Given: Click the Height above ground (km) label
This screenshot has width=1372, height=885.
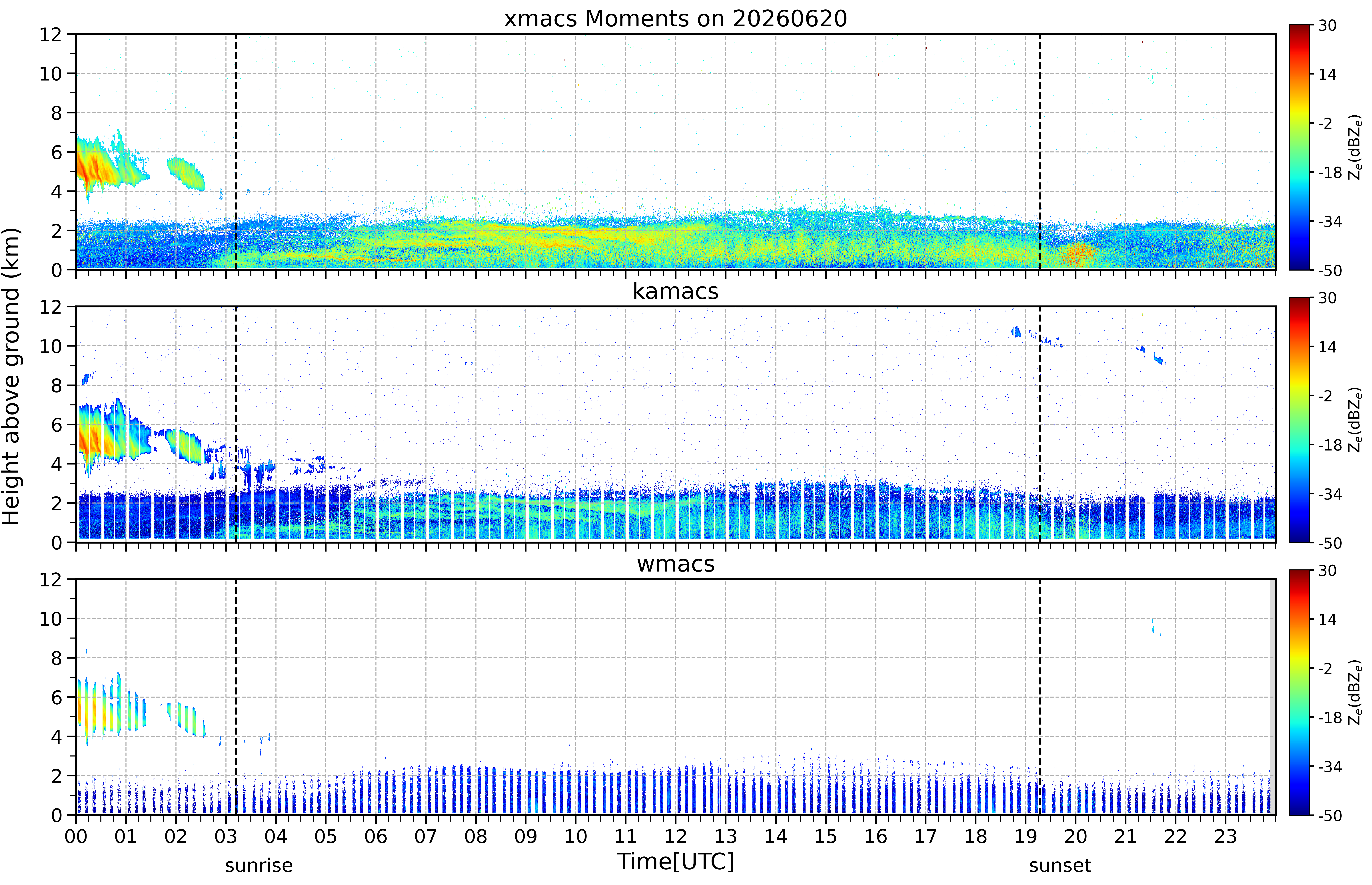Looking at the screenshot, I should pyautogui.click(x=11, y=376).
